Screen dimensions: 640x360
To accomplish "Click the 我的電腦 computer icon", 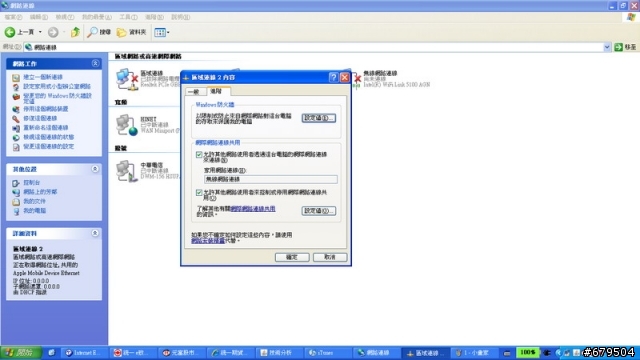I will point(16,211).
